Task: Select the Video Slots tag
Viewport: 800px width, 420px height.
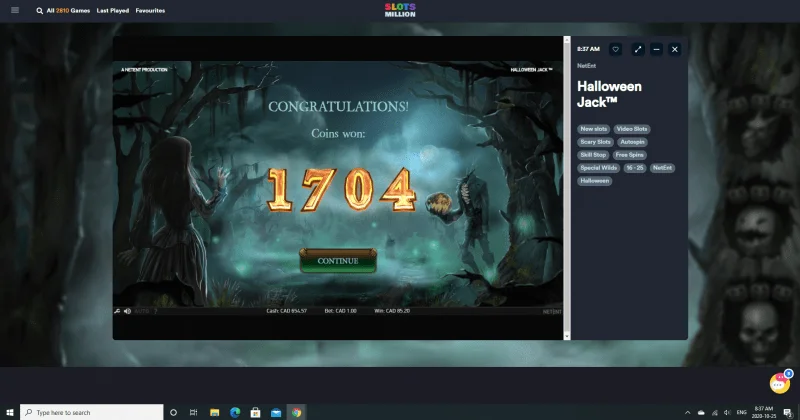Action: (632, 129)
